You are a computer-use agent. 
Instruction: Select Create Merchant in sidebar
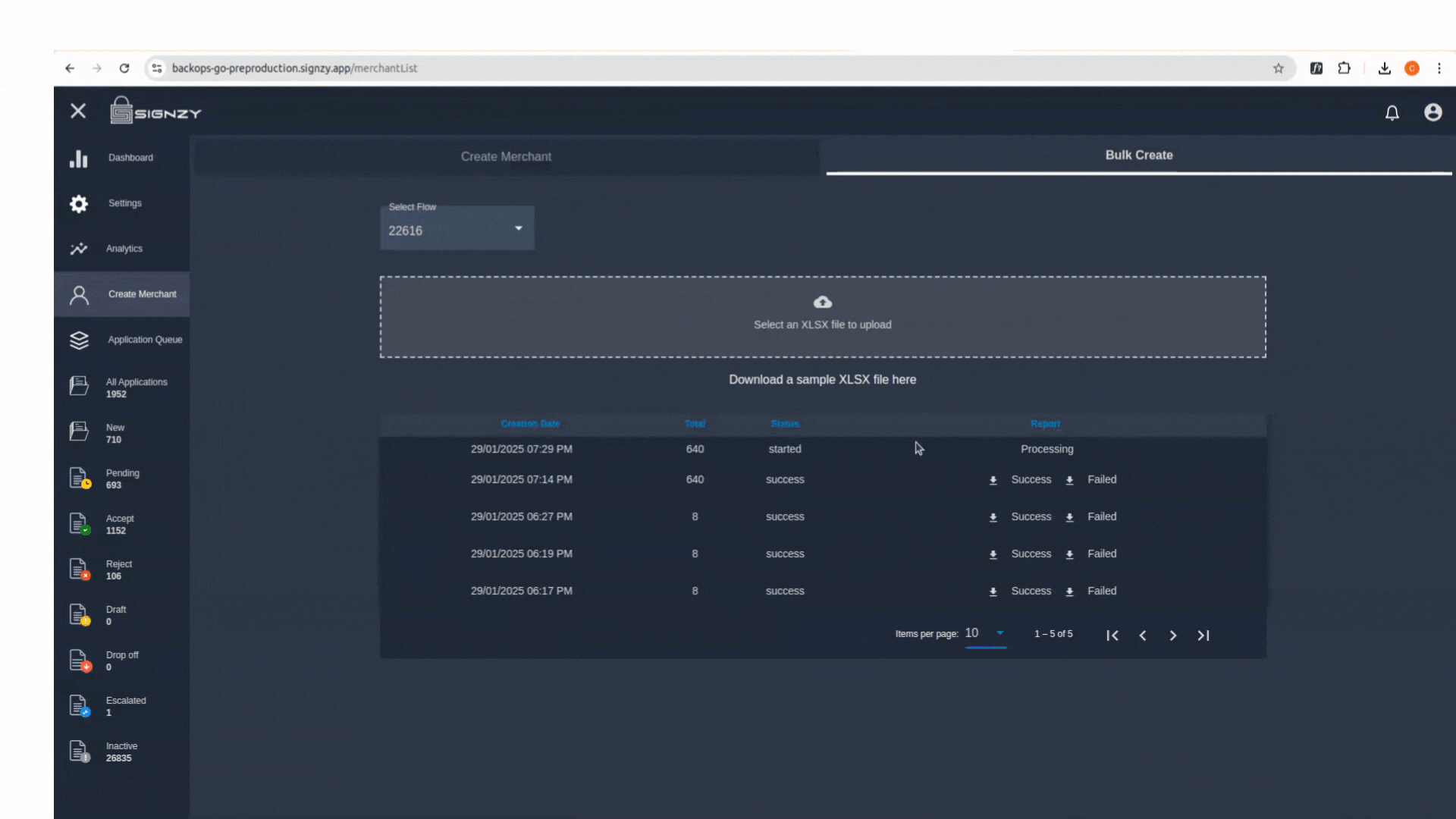coord(121,294)
